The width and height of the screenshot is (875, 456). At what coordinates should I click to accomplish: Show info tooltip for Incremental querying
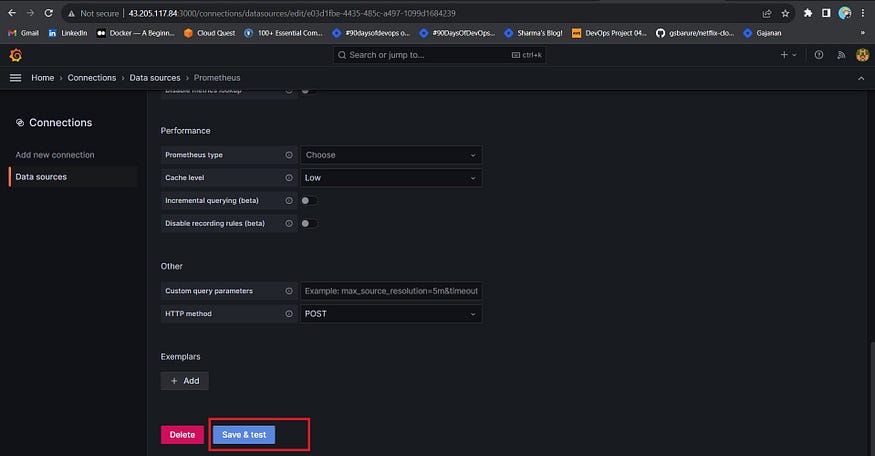289,201
